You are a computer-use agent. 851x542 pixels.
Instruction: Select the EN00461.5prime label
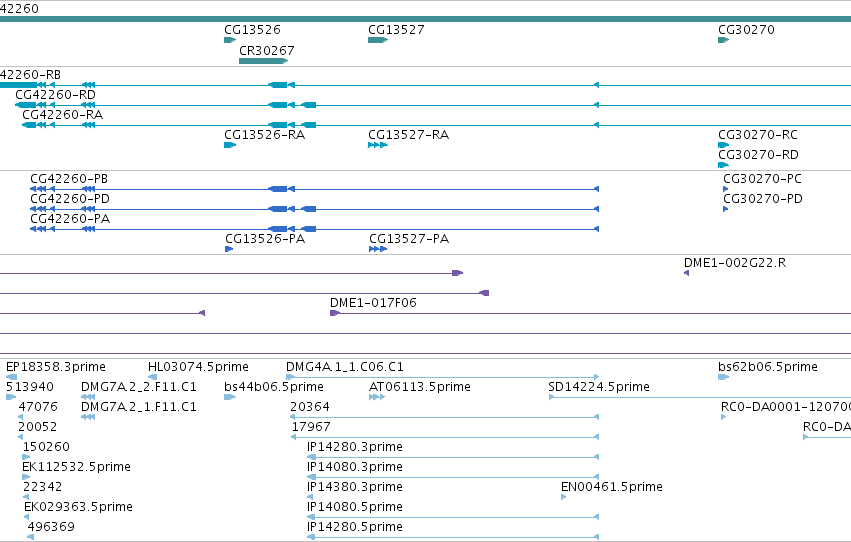(x=612, y=488)
